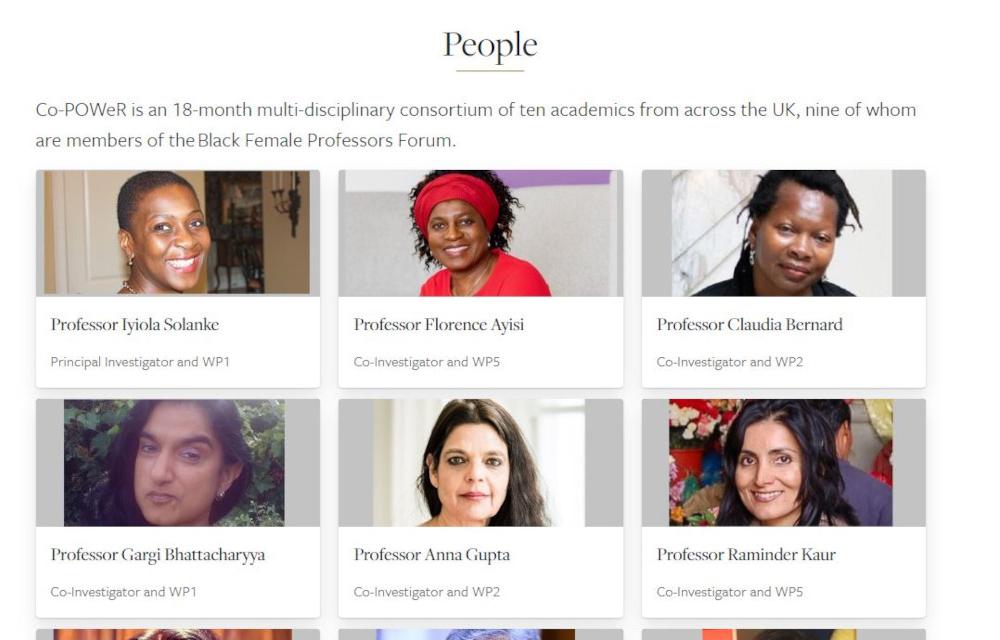Viewport: 1000px width, 640px height.
Task: Click the People section heading
Action: point(490,46)
